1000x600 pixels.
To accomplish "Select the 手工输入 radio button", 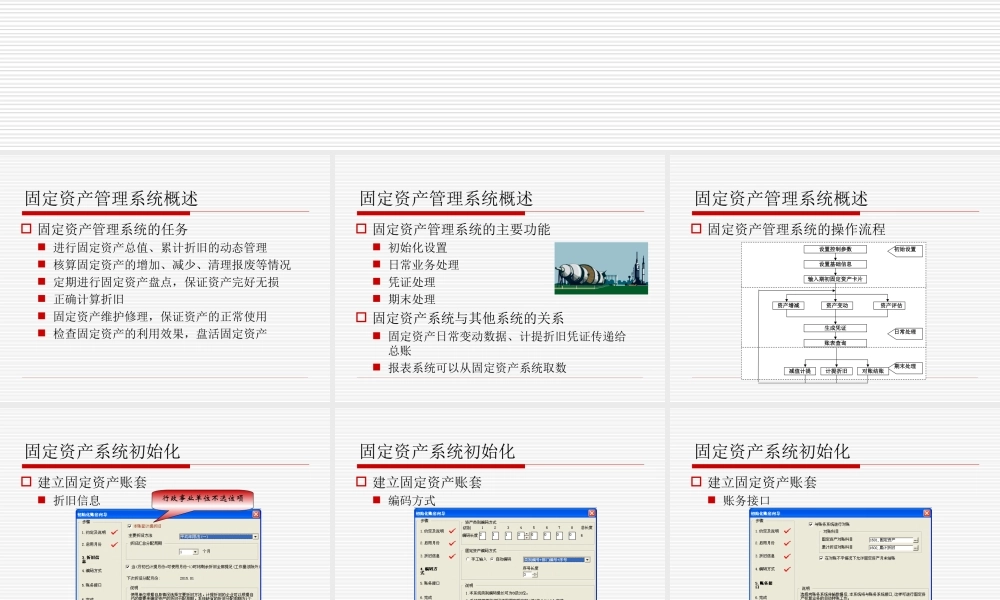I will pos(466,558).
